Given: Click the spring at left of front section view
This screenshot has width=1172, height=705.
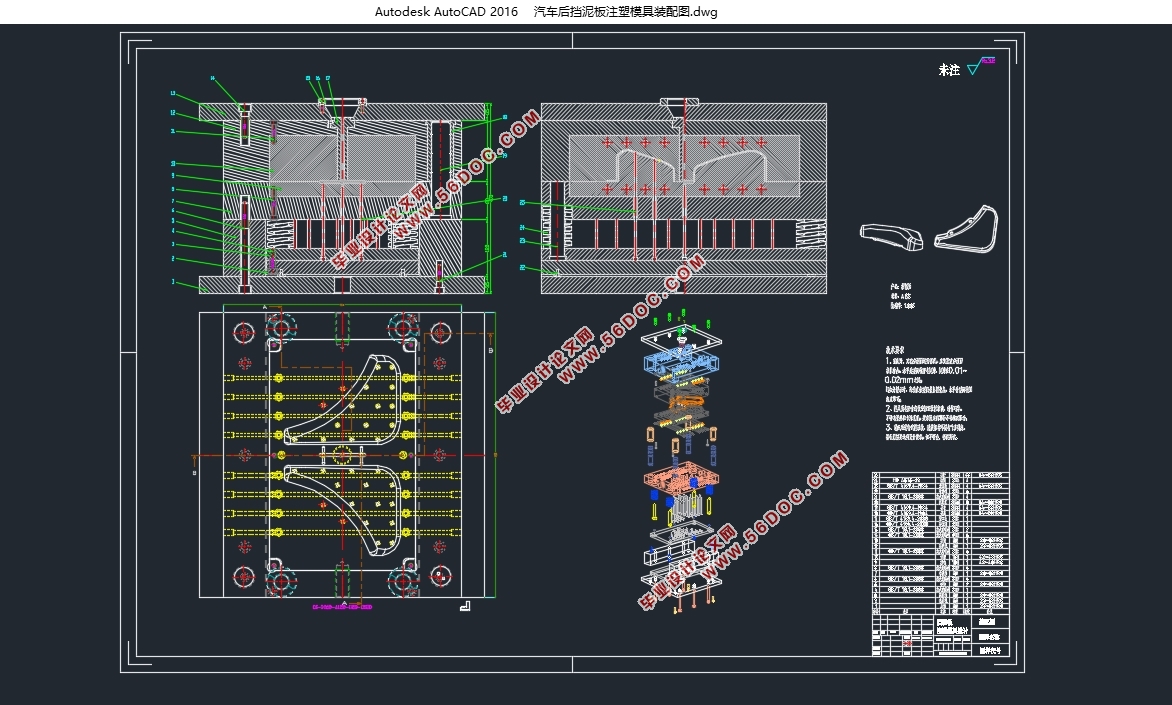Looking at the screenshot, I should tap(278, 235).
